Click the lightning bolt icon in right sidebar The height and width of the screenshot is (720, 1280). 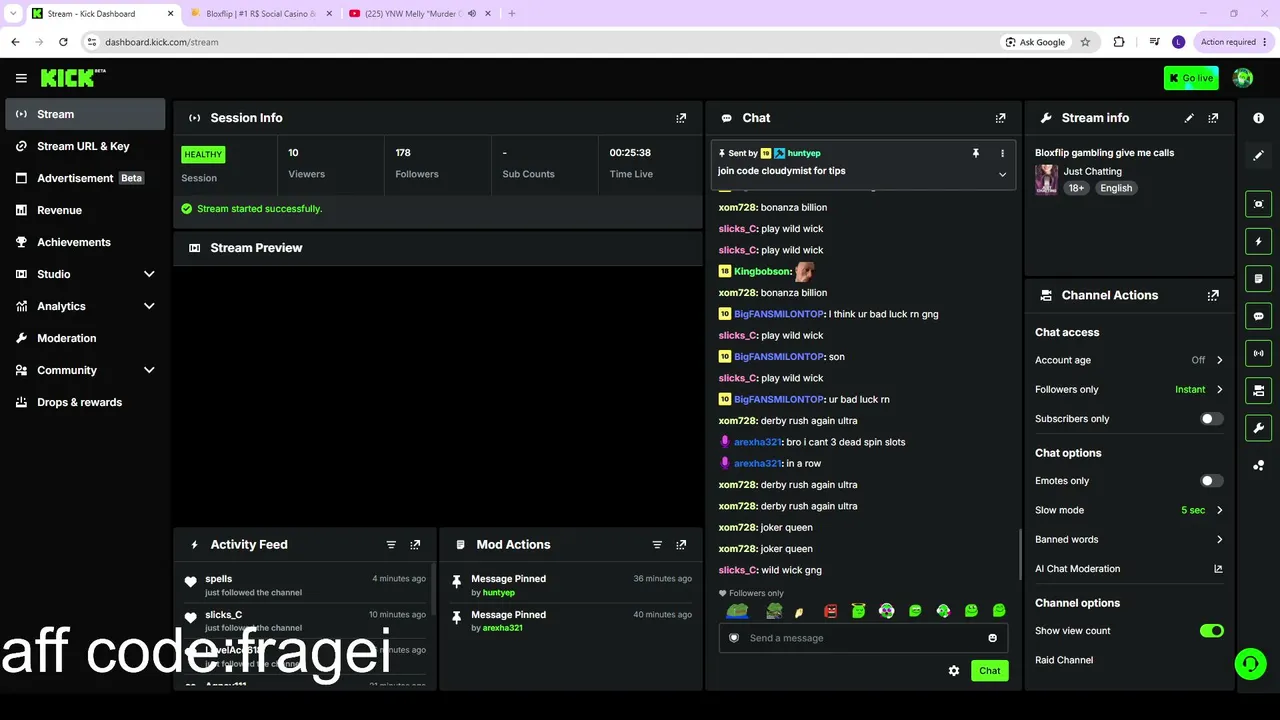tap(1258, 242)
